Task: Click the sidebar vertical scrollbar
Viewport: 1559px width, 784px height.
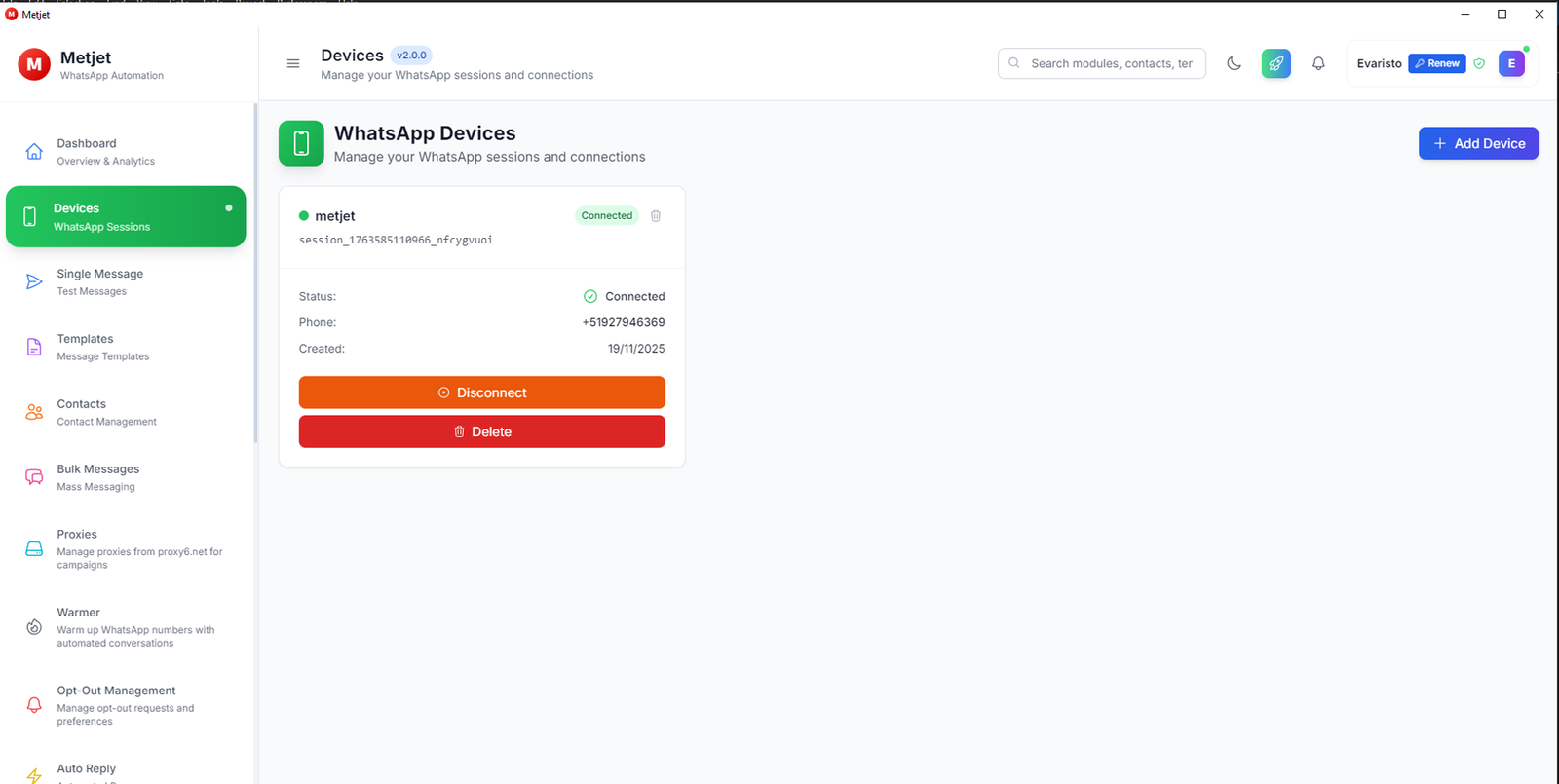Action: (255, 273)
